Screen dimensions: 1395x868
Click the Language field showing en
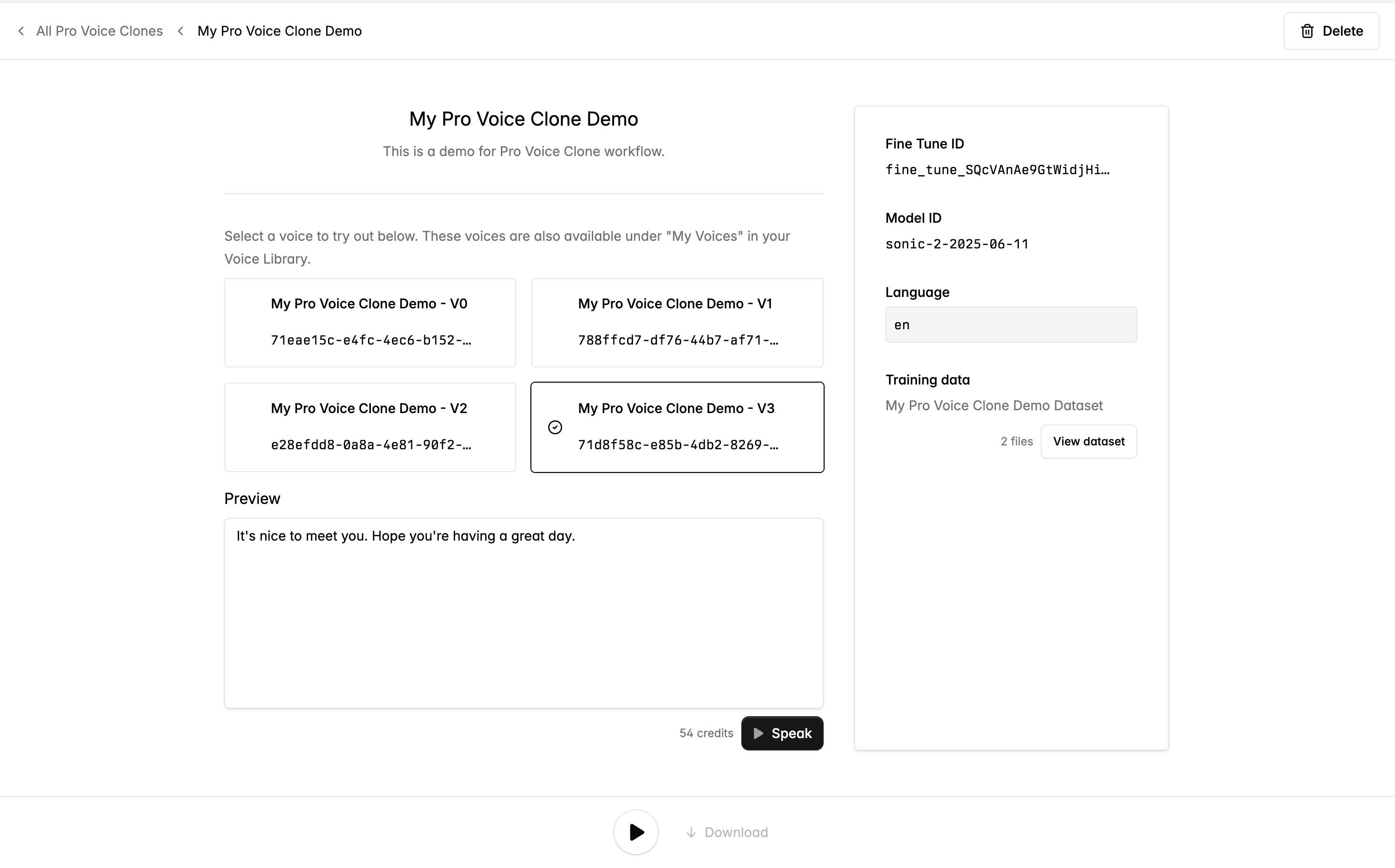point(1010,325)
